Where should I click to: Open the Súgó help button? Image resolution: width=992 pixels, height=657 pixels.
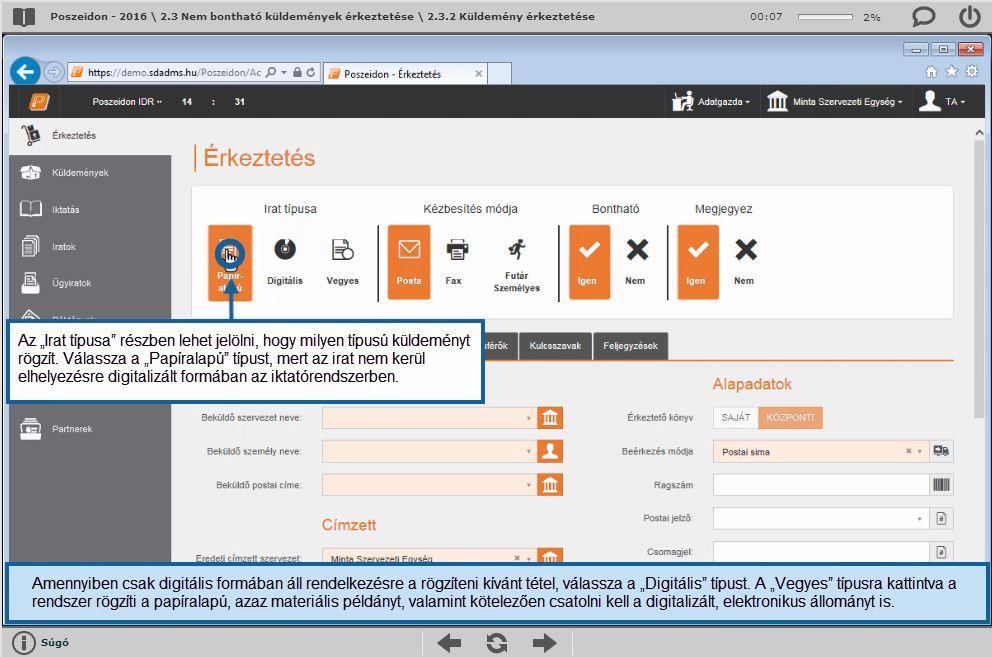[x=41, y=642]
